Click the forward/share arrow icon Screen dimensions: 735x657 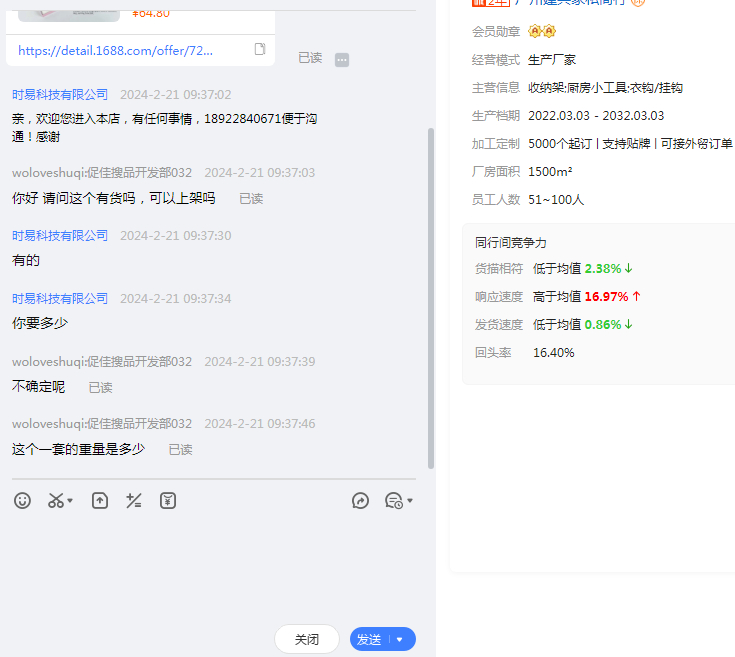(x=361, y=500)
